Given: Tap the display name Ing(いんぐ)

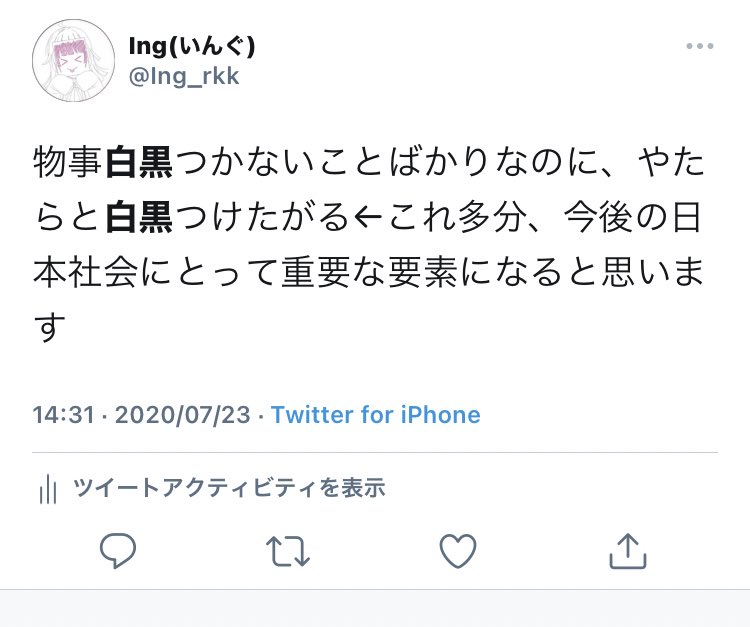Looking at the screenshot, I should coord(192,46).
